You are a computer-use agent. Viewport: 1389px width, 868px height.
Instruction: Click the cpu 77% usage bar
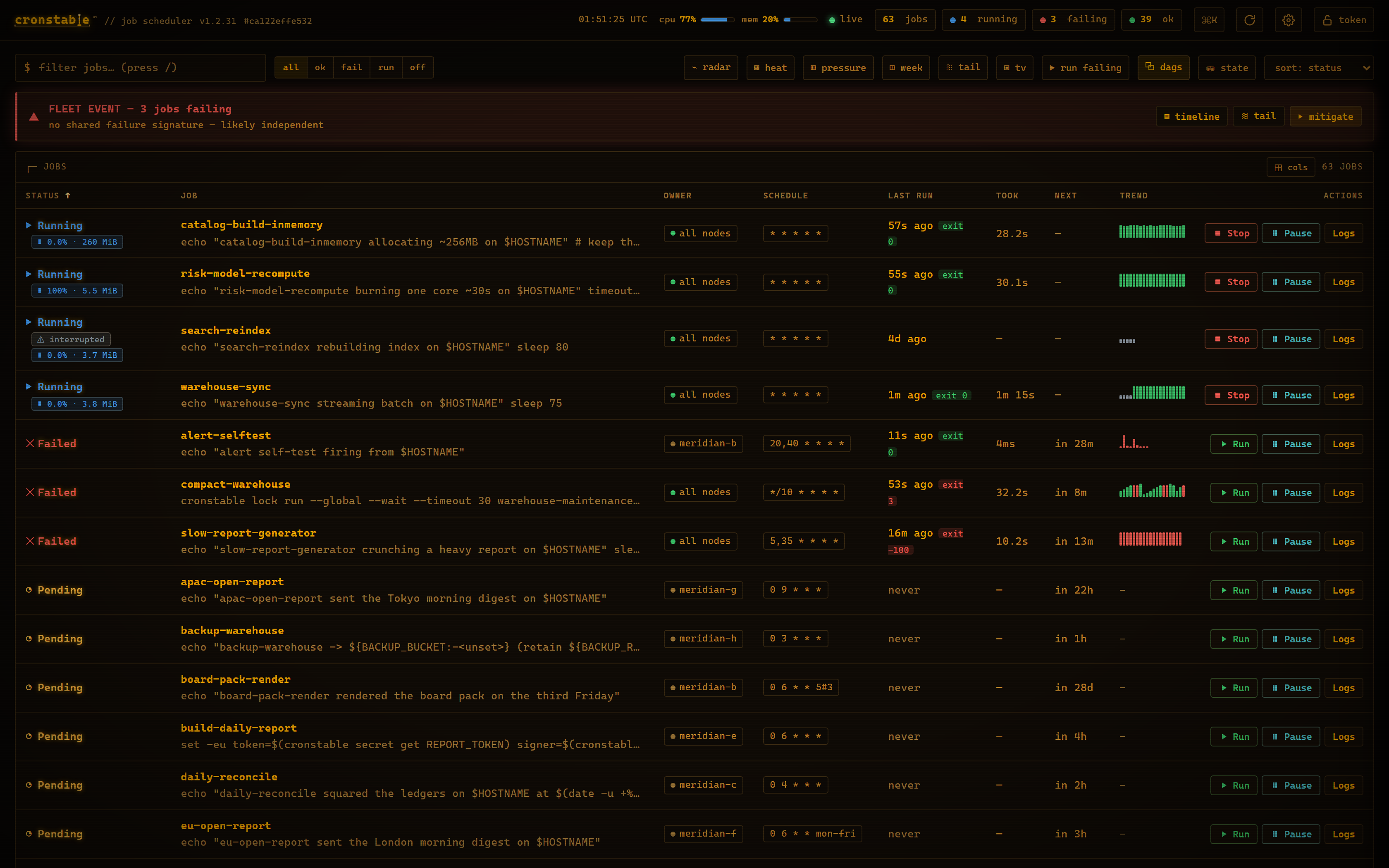coord(718,20)
